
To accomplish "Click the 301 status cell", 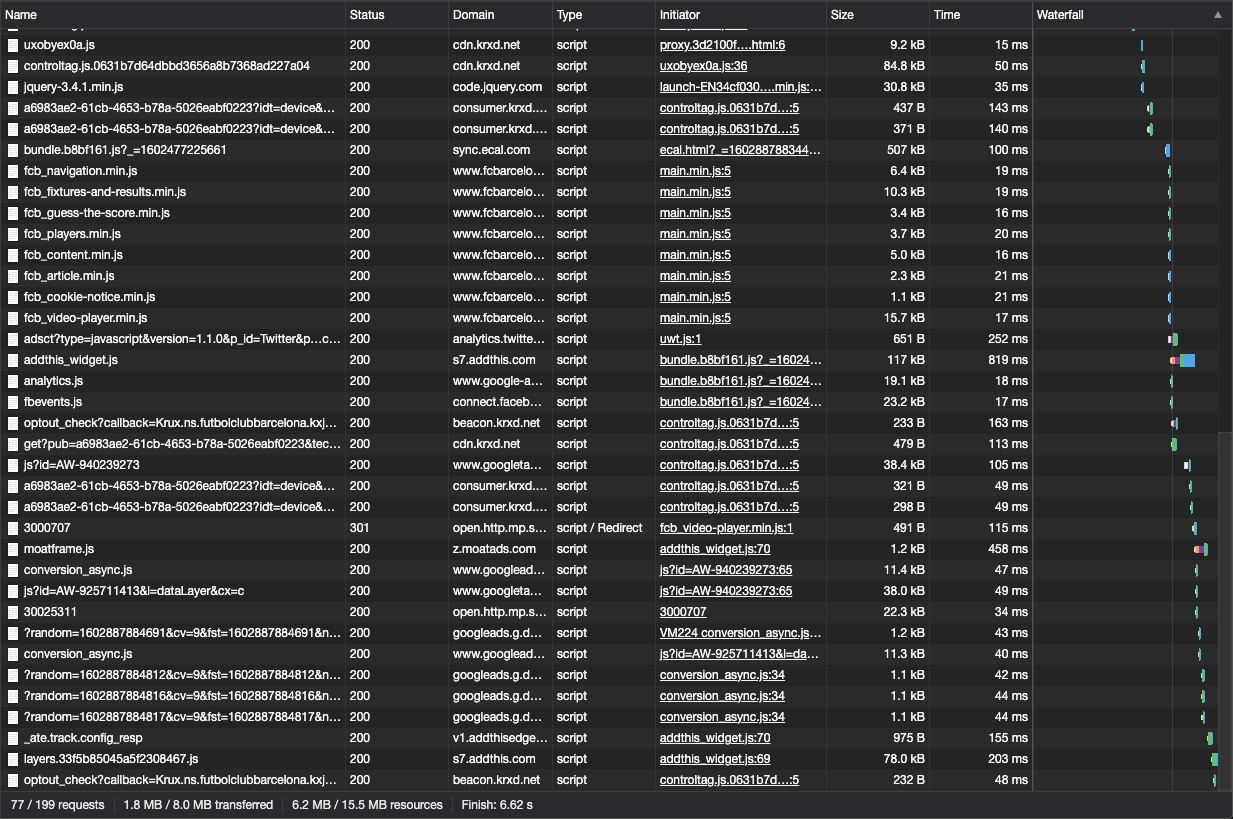I will 396,528.
